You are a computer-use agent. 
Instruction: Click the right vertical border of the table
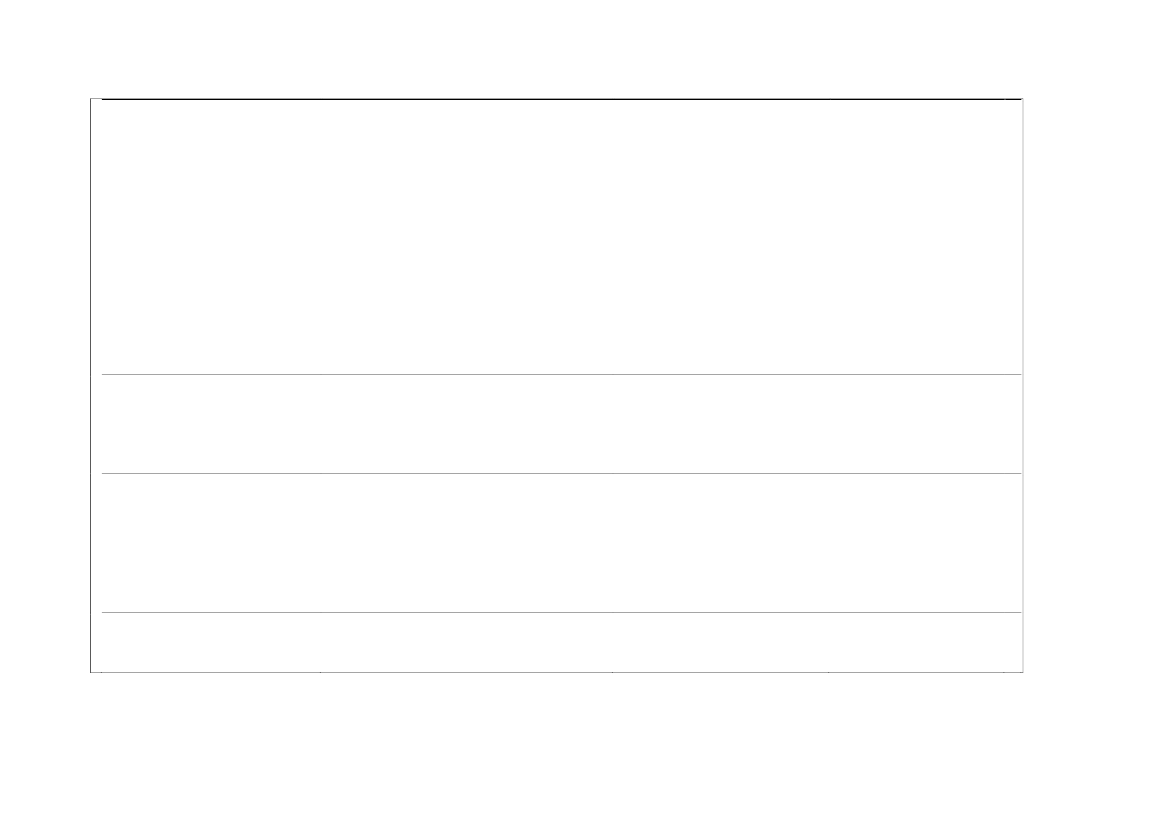tap(1022, 385)
